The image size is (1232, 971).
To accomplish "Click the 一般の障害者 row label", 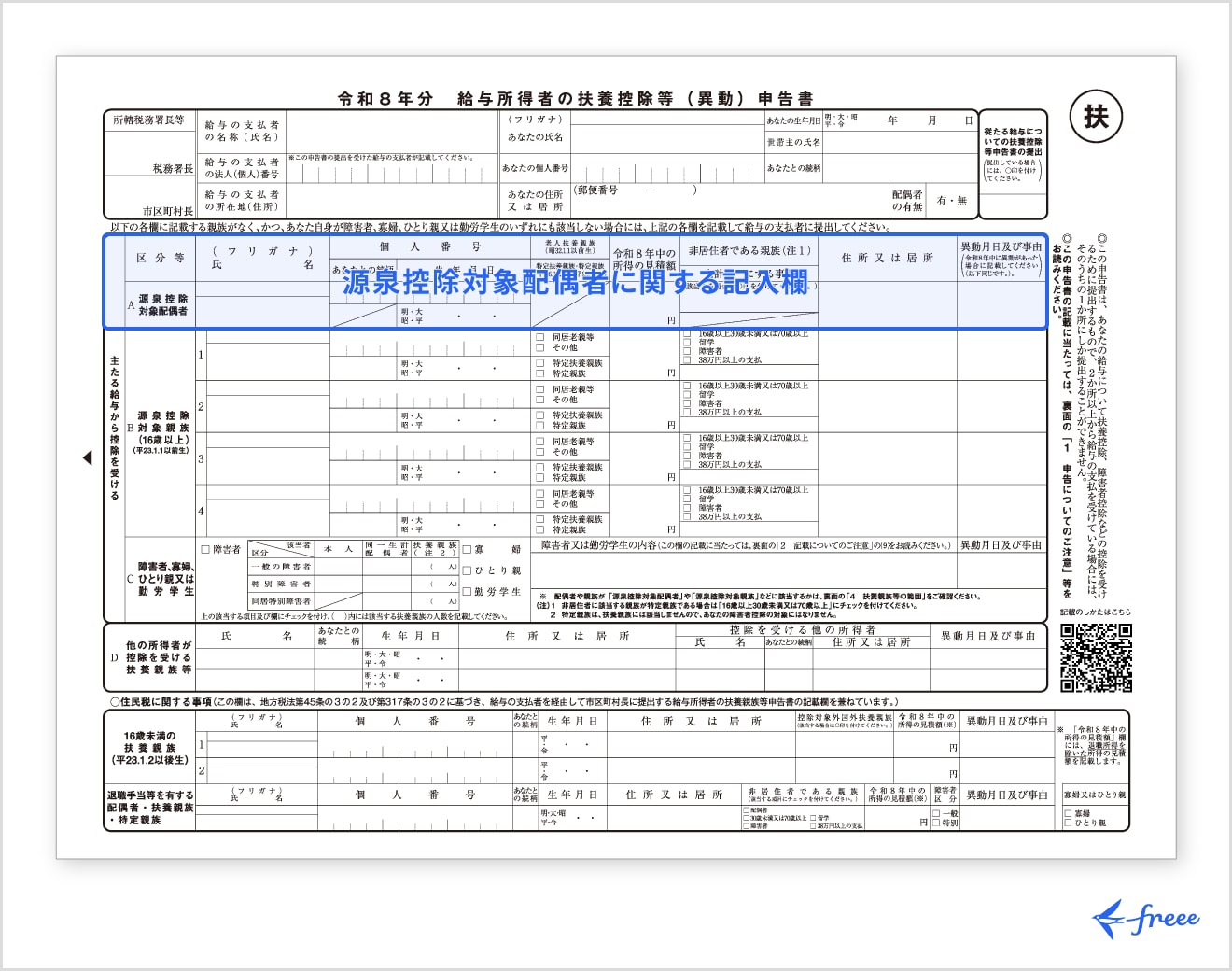I will click(281, 567).
